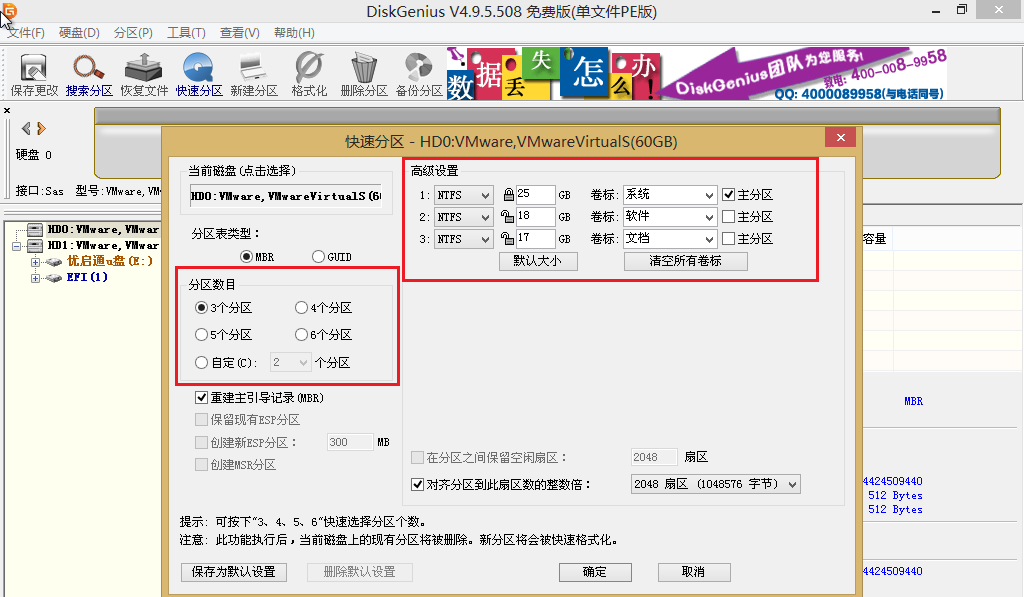Open the 帮助(H) menu
Image resolution: width=1024 pixels, height=597 pixels.
(294, 33)
